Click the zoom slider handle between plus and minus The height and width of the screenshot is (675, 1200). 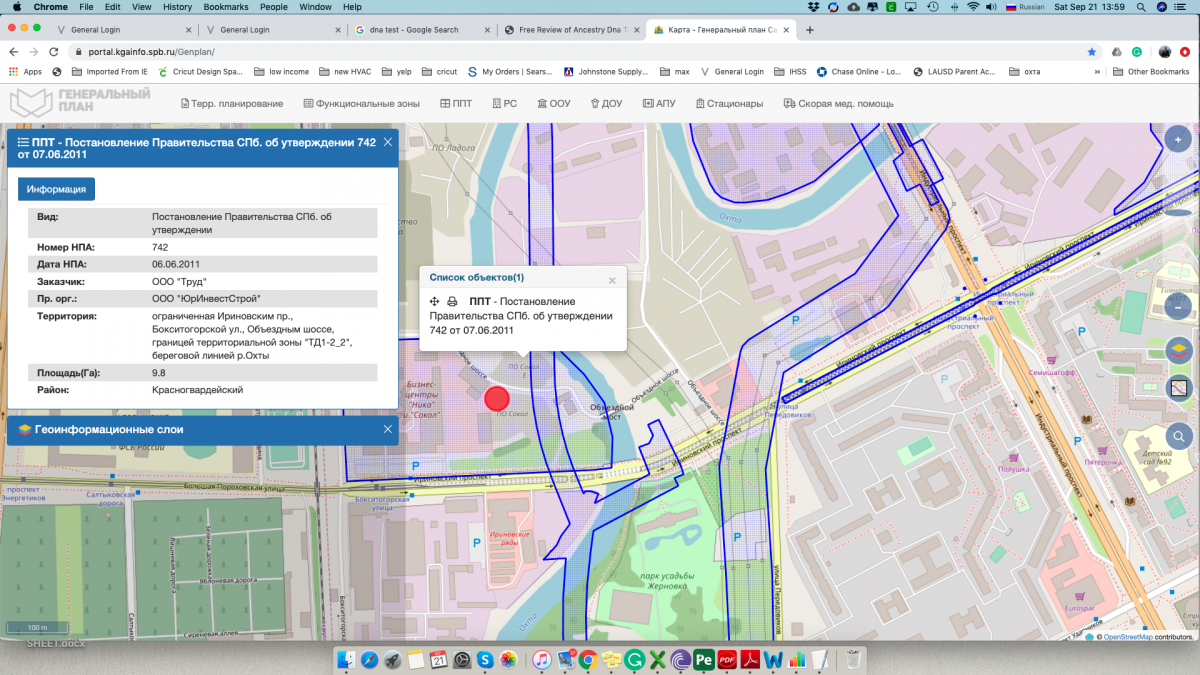pyautogui.click(x=1179, y=212)
